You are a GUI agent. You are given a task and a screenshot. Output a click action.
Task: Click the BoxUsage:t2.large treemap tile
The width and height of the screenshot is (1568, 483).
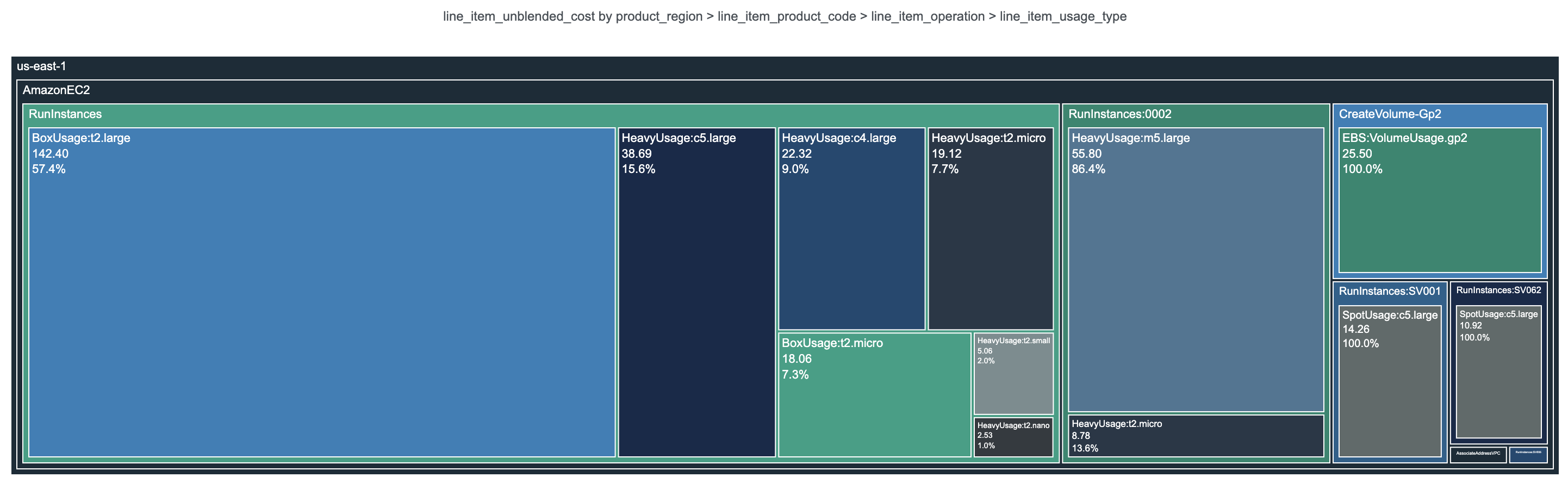(321, 293)
